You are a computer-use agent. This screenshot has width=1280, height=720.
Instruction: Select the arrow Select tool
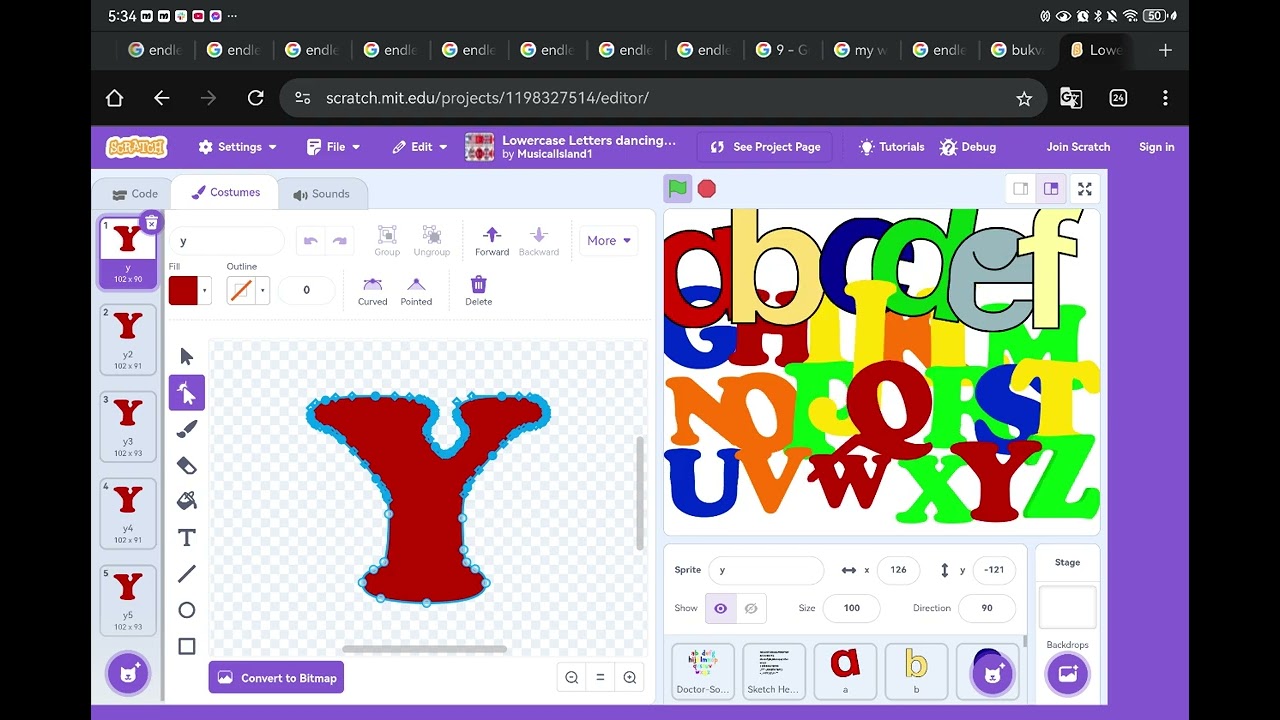(187, 357)
